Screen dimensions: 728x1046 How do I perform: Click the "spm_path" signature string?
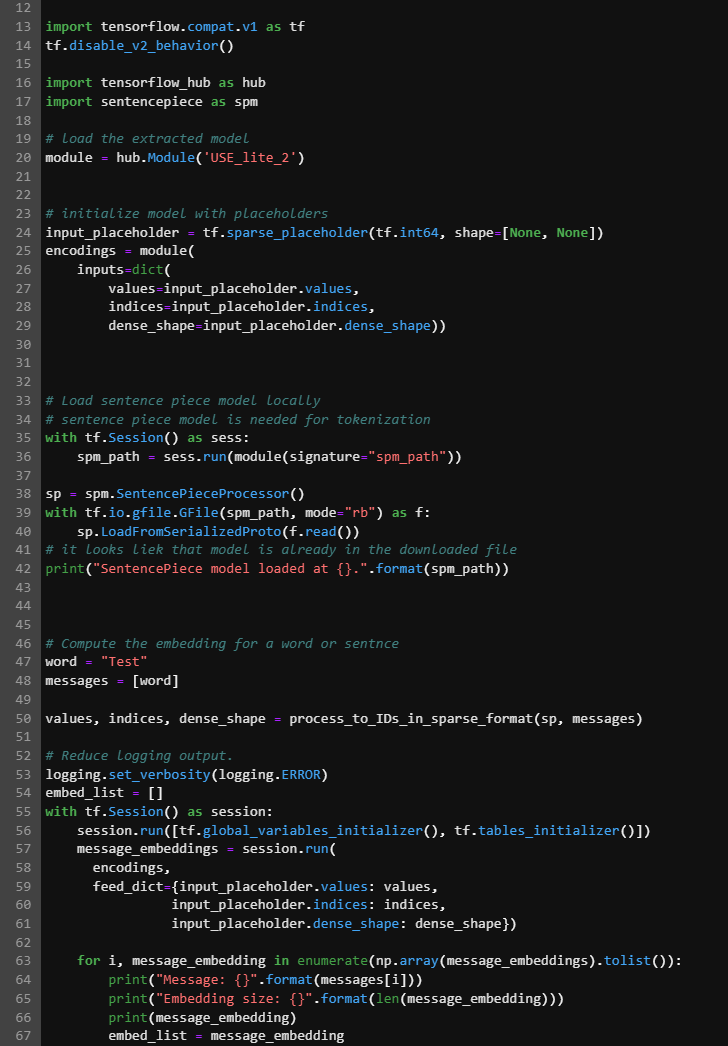tap(411, 456)
